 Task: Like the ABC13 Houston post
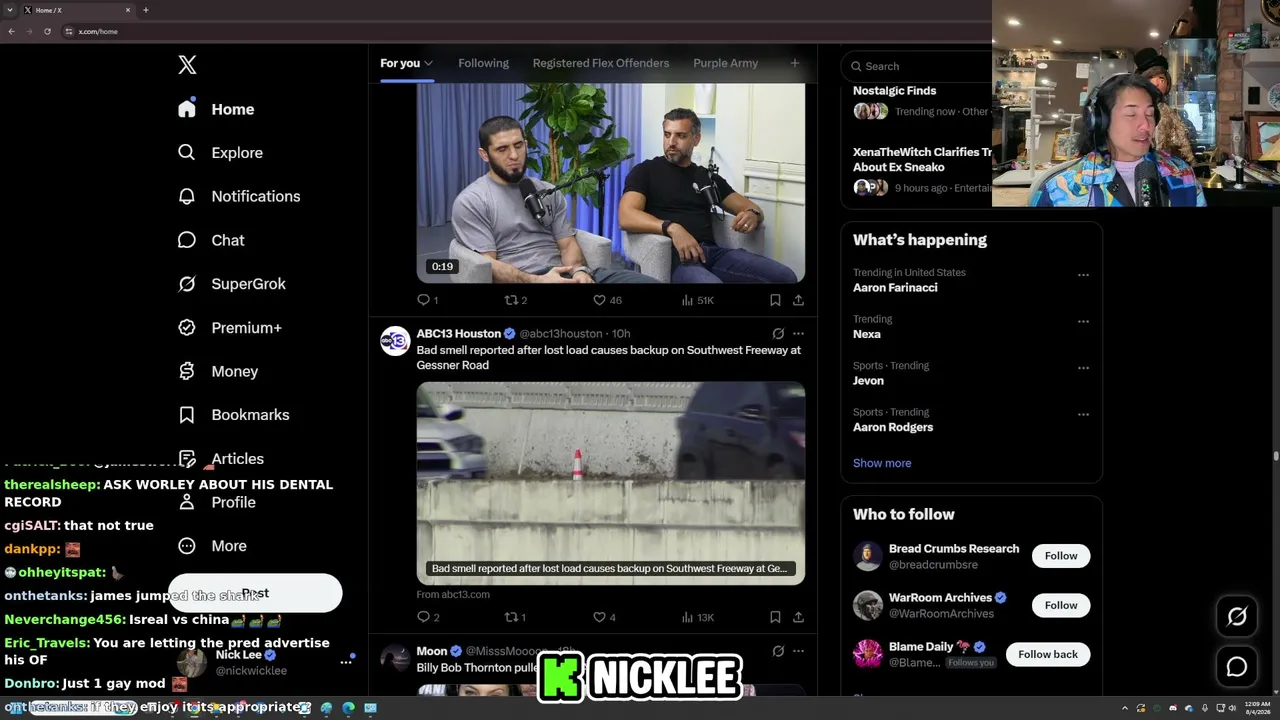(604, 617)
